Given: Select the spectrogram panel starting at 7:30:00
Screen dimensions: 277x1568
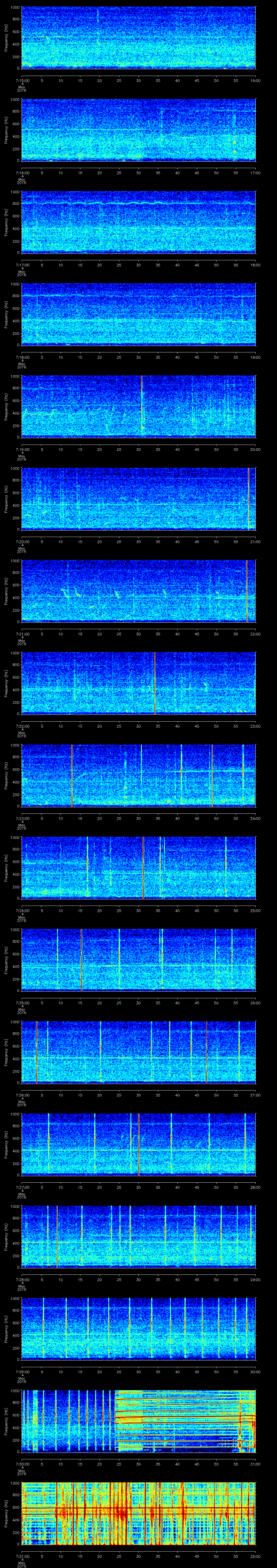Looking at the screenshot, I should point(139,1421).
